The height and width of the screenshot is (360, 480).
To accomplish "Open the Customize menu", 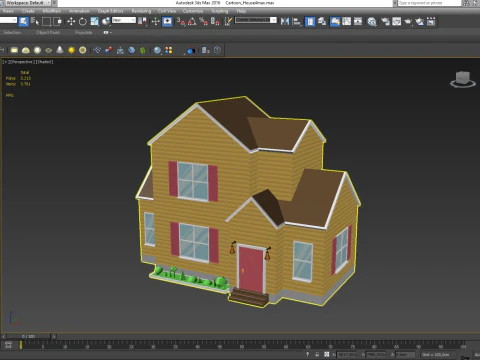I will coord(193,11).
